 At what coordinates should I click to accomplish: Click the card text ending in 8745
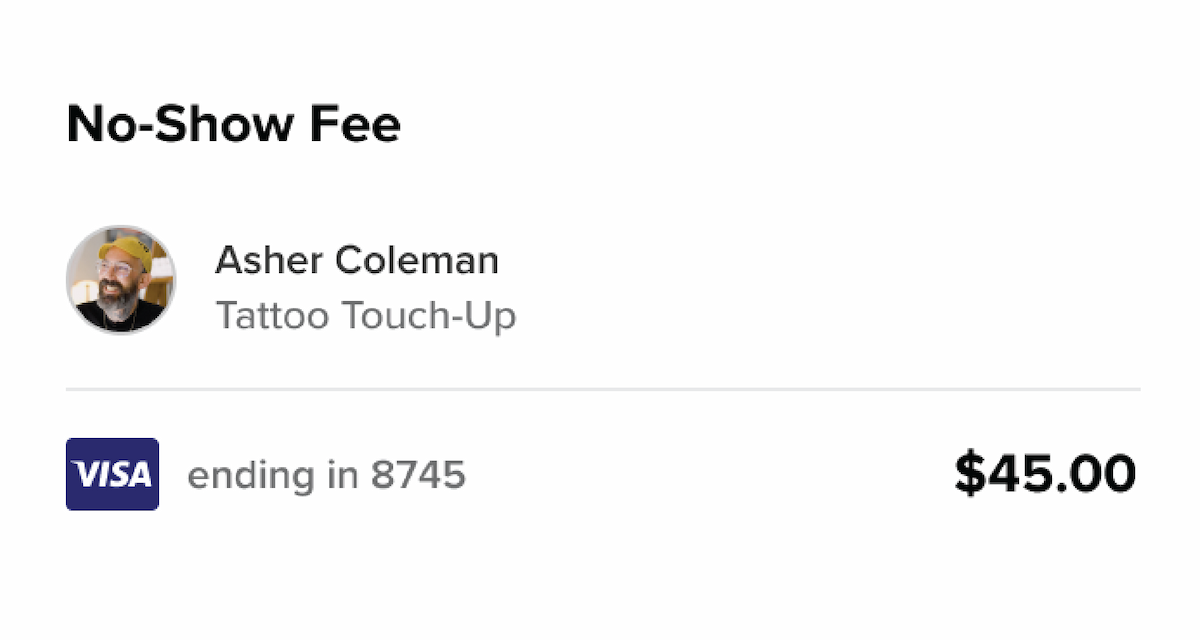[327, 475]
